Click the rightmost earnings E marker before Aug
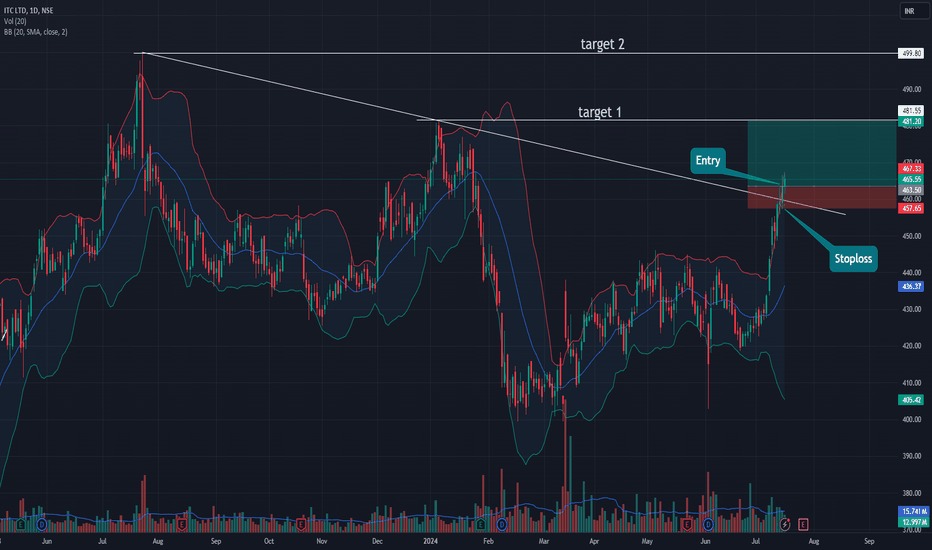The height and width of the screenshot is (550, 932). pyautogui.click(x=803, y=523)
